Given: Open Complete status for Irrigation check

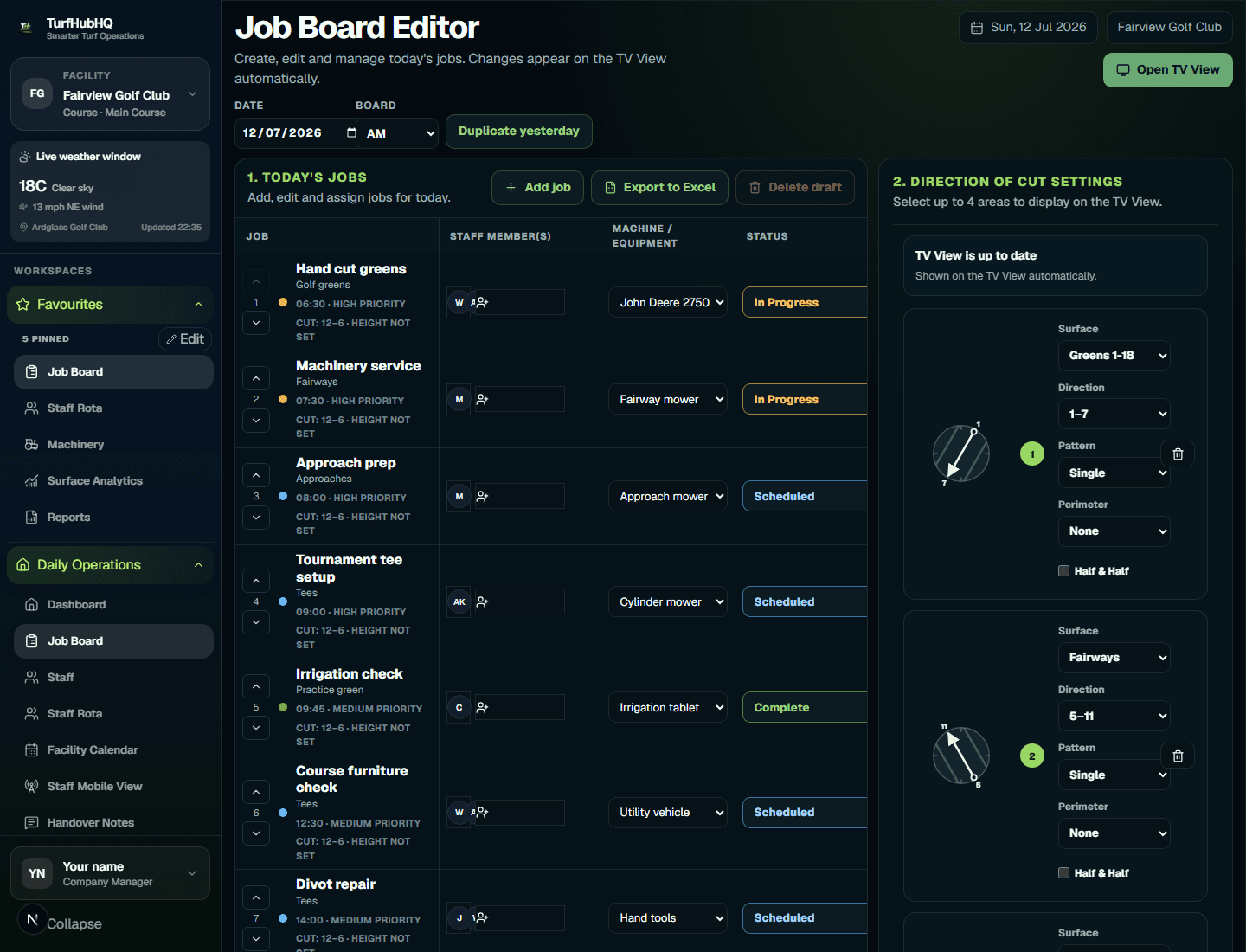Looking at the screenshot, I should coord(805,708).
